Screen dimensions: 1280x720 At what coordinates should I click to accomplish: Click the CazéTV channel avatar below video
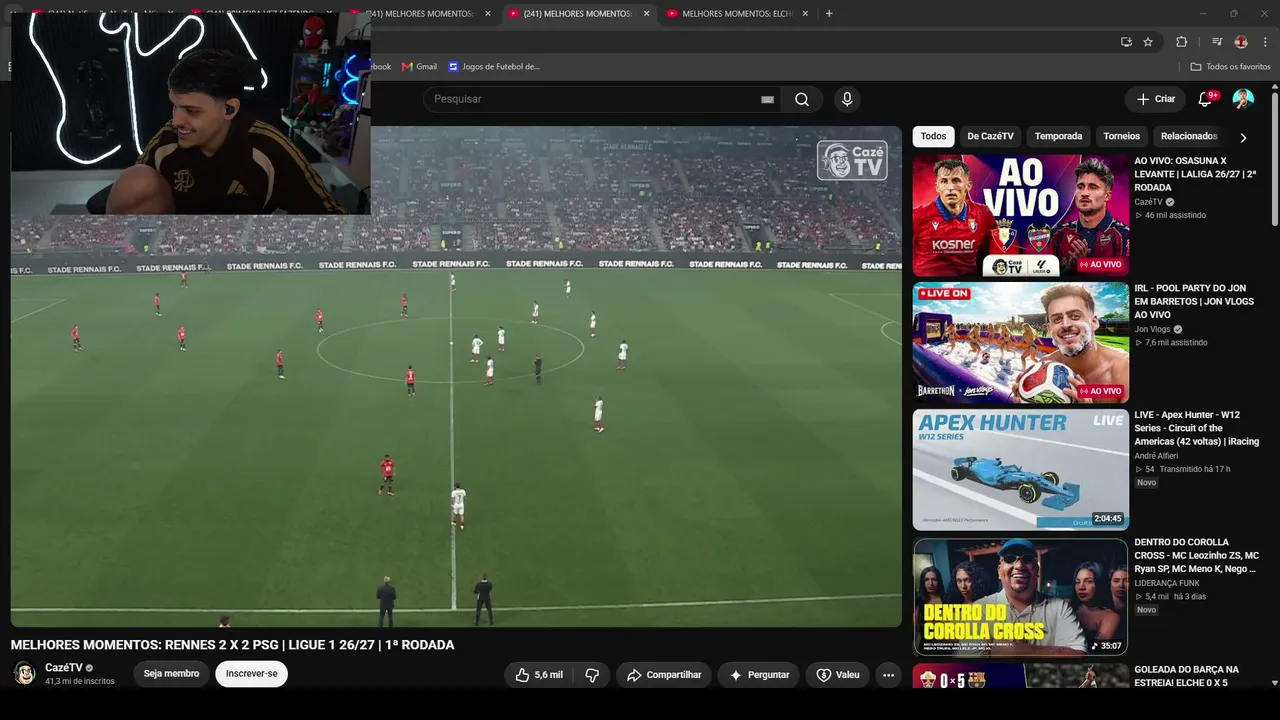pos(24,674)
